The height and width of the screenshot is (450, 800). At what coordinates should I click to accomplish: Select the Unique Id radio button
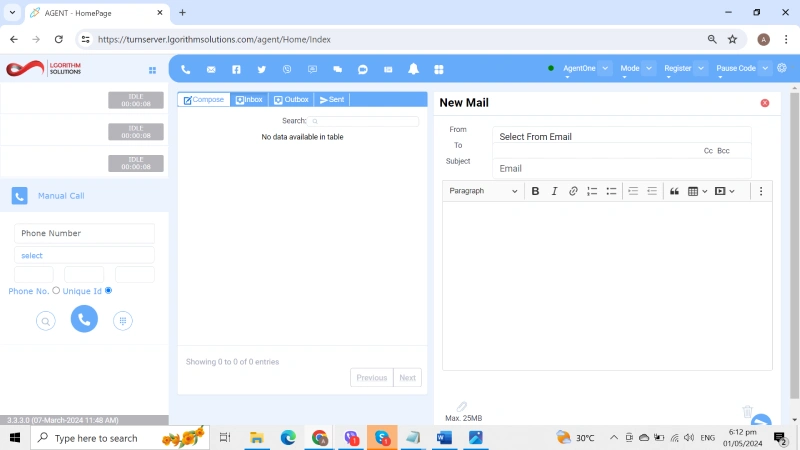[x=108, y=291]
